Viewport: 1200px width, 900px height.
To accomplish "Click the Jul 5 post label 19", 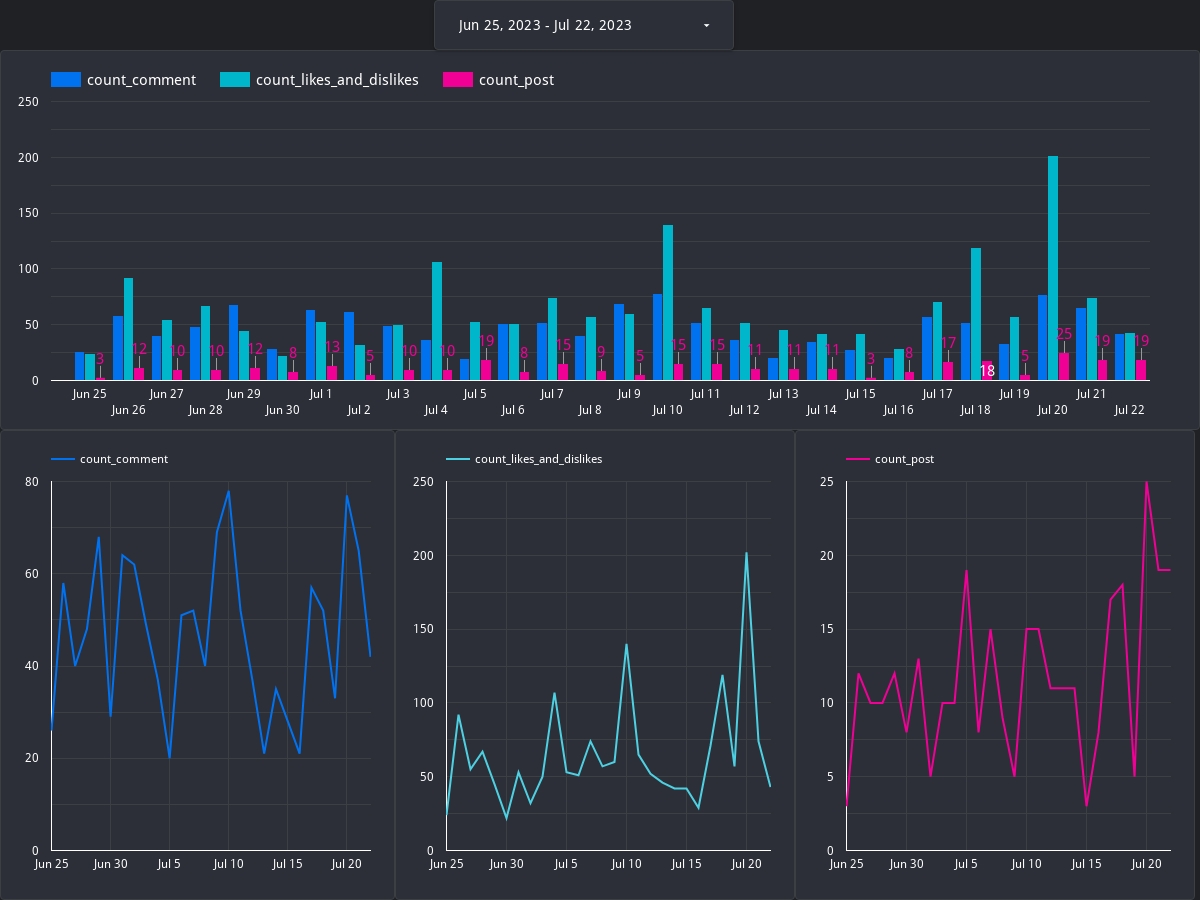I will 487,341.
